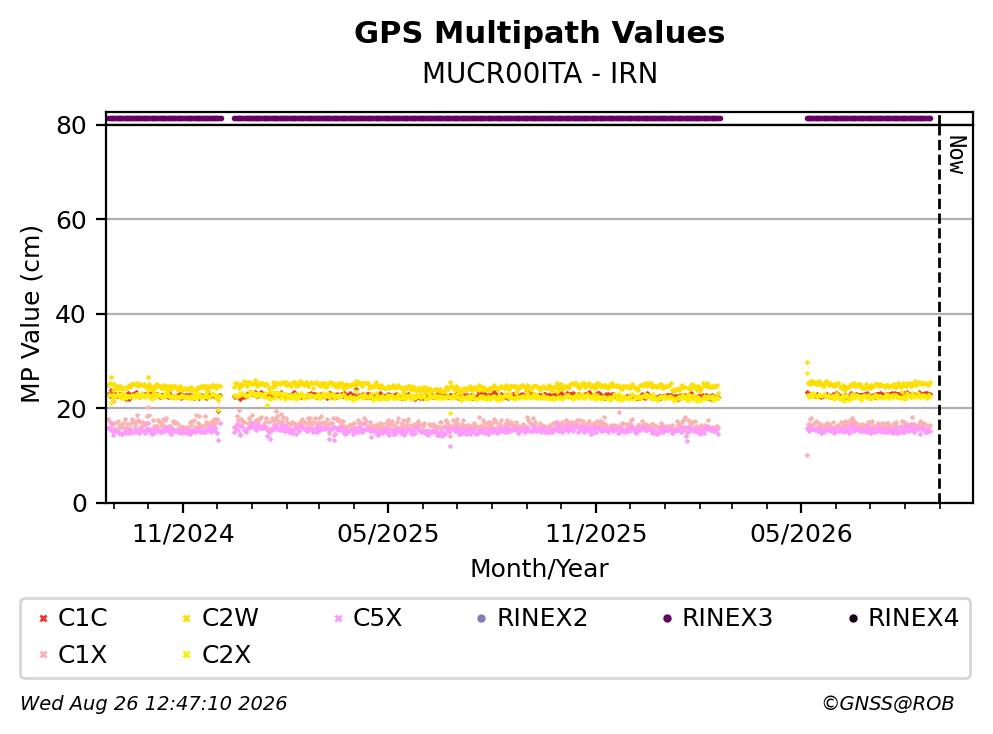Click the C2W yellow legend marker
993x734 pixels.
[x=186, y=618]
